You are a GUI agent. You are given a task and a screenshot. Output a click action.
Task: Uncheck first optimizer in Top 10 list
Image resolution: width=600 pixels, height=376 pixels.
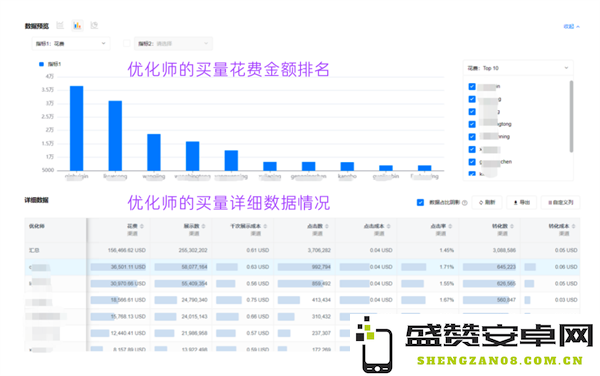tap(472, 86)
